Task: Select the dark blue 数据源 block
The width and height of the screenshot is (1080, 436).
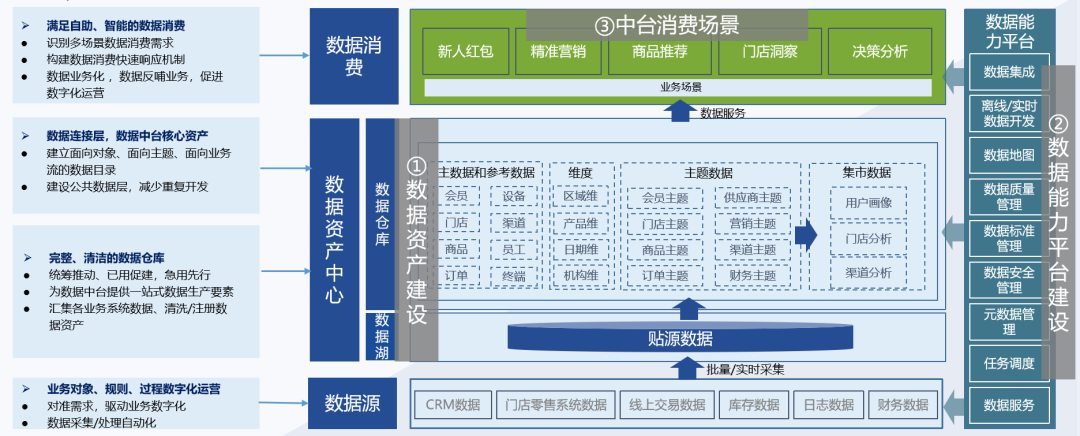Action: pyautogui.click(x=353, y=403)
